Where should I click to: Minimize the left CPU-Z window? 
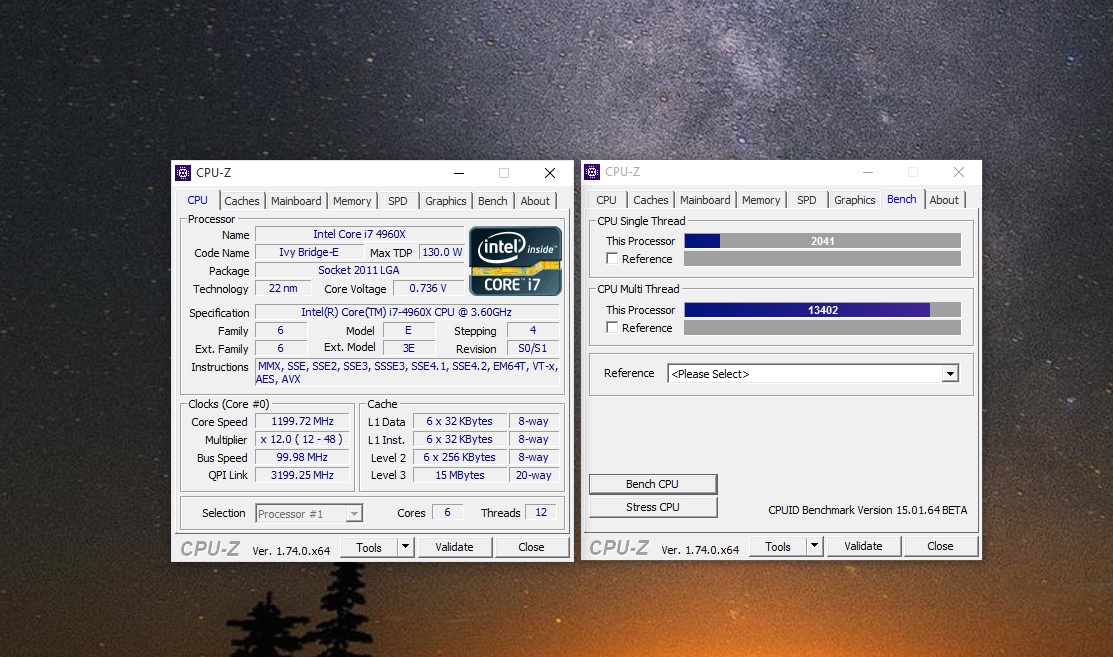[459, 173]
